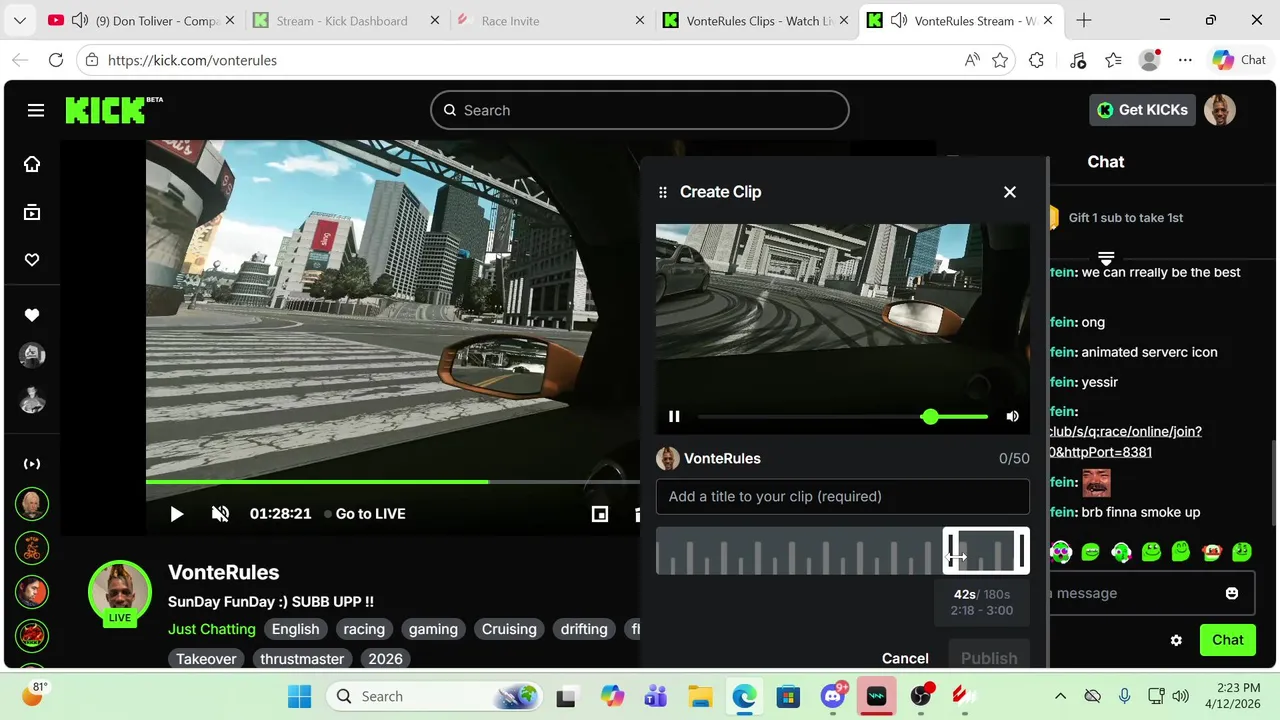The image size is (1280, 720).
Task: Open race join link in chat
Action: click(1125, 441)
